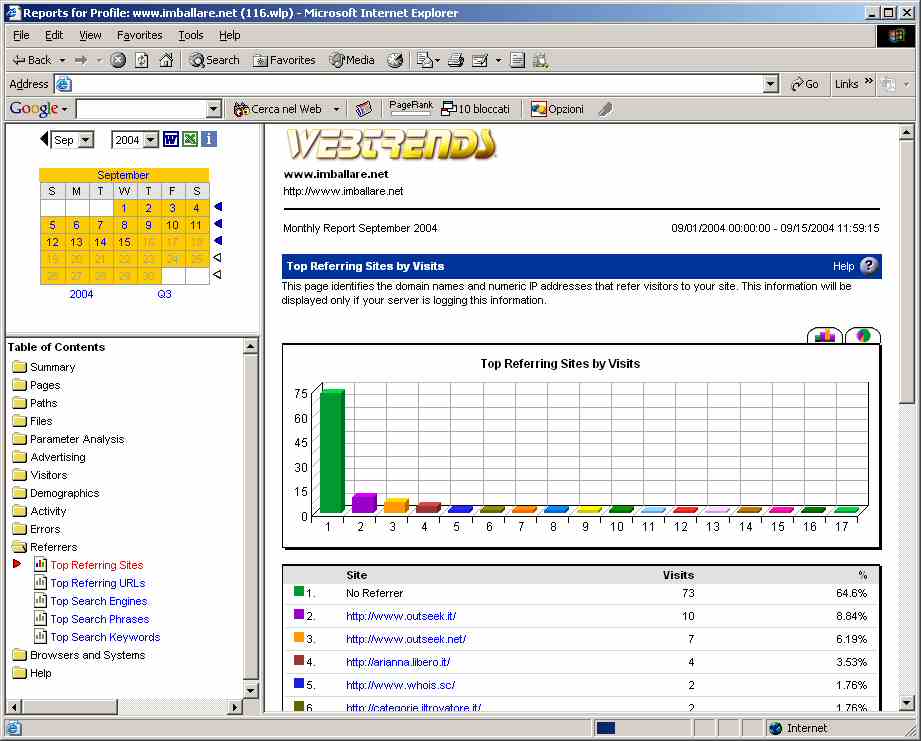This screenshot has height=741, width=921.
Task: Click the Table of Contents scroll-down arrow
Action: [x=251, y=690]
